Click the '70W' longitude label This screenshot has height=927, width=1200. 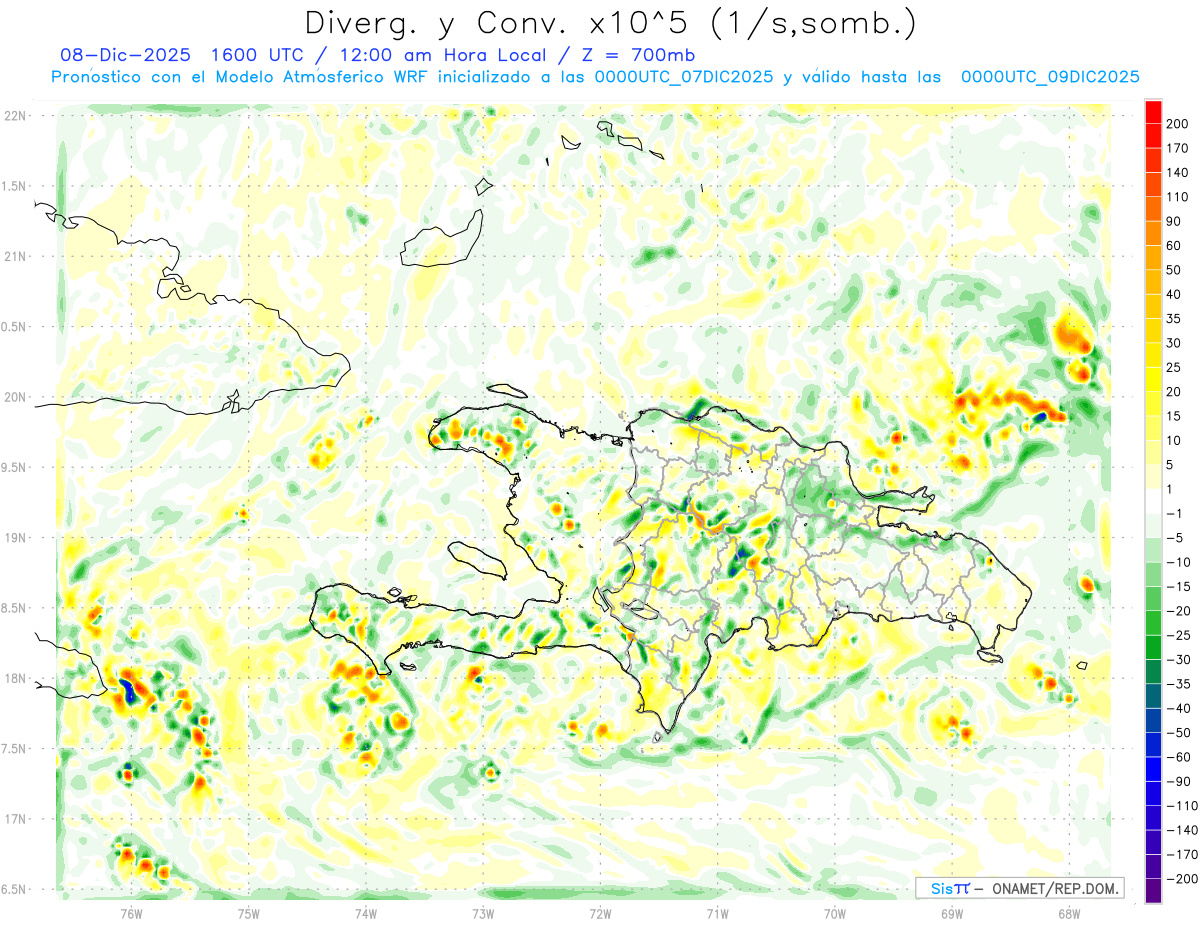tap(835, 912)
